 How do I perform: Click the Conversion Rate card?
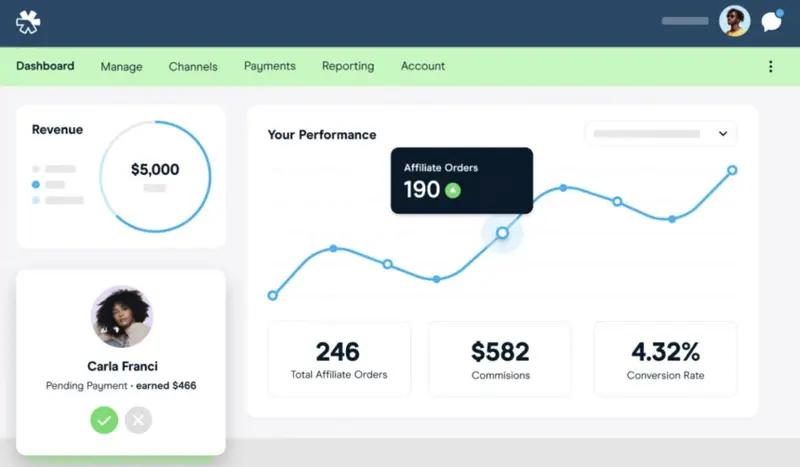click(x=665, y=359)
